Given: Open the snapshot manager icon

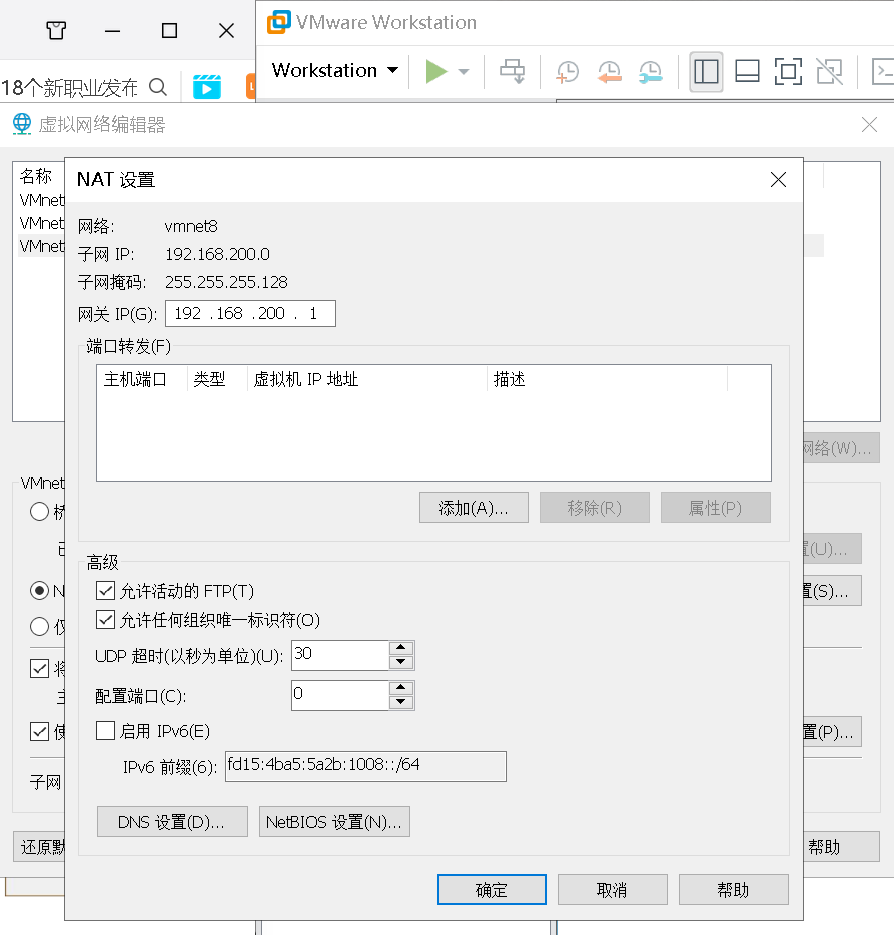Looking at the screenshot, I should click(650, 72).
